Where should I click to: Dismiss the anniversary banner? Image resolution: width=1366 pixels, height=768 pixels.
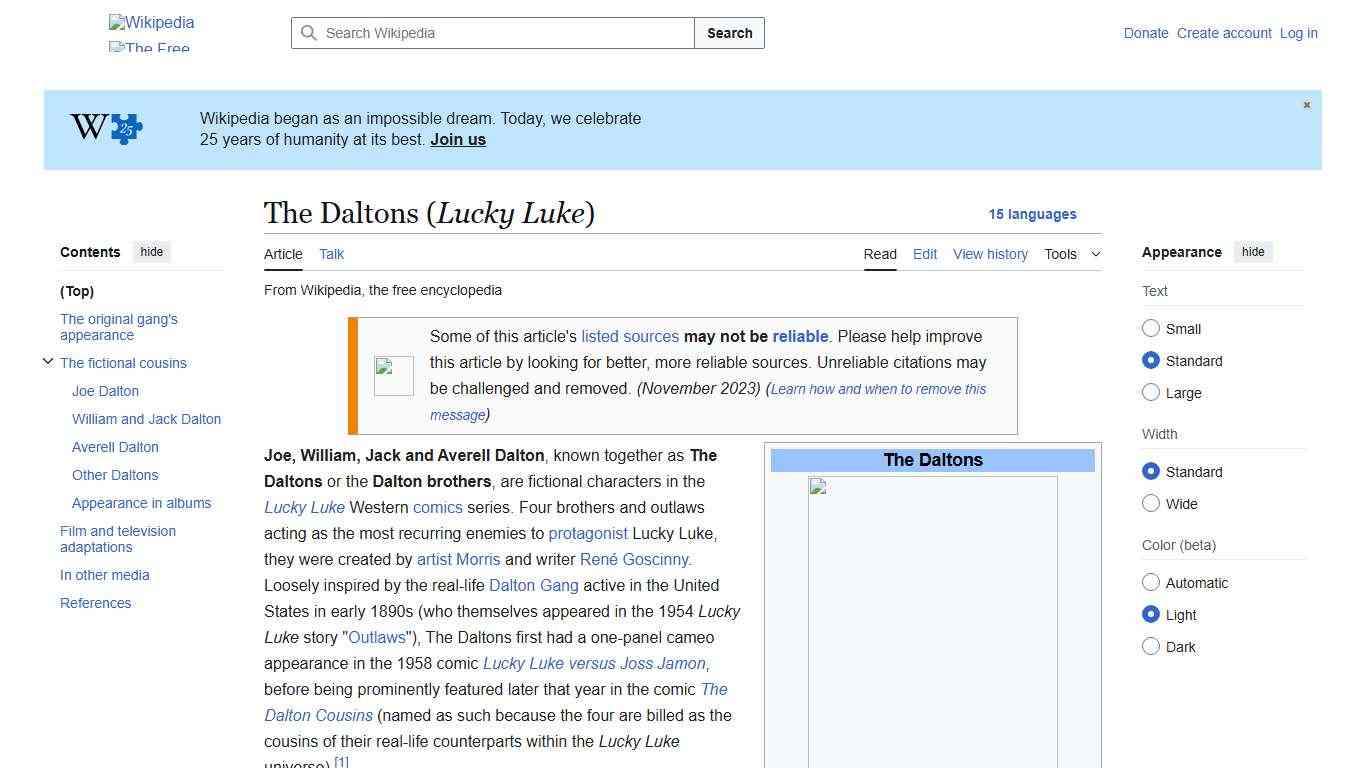[1306, 104]
